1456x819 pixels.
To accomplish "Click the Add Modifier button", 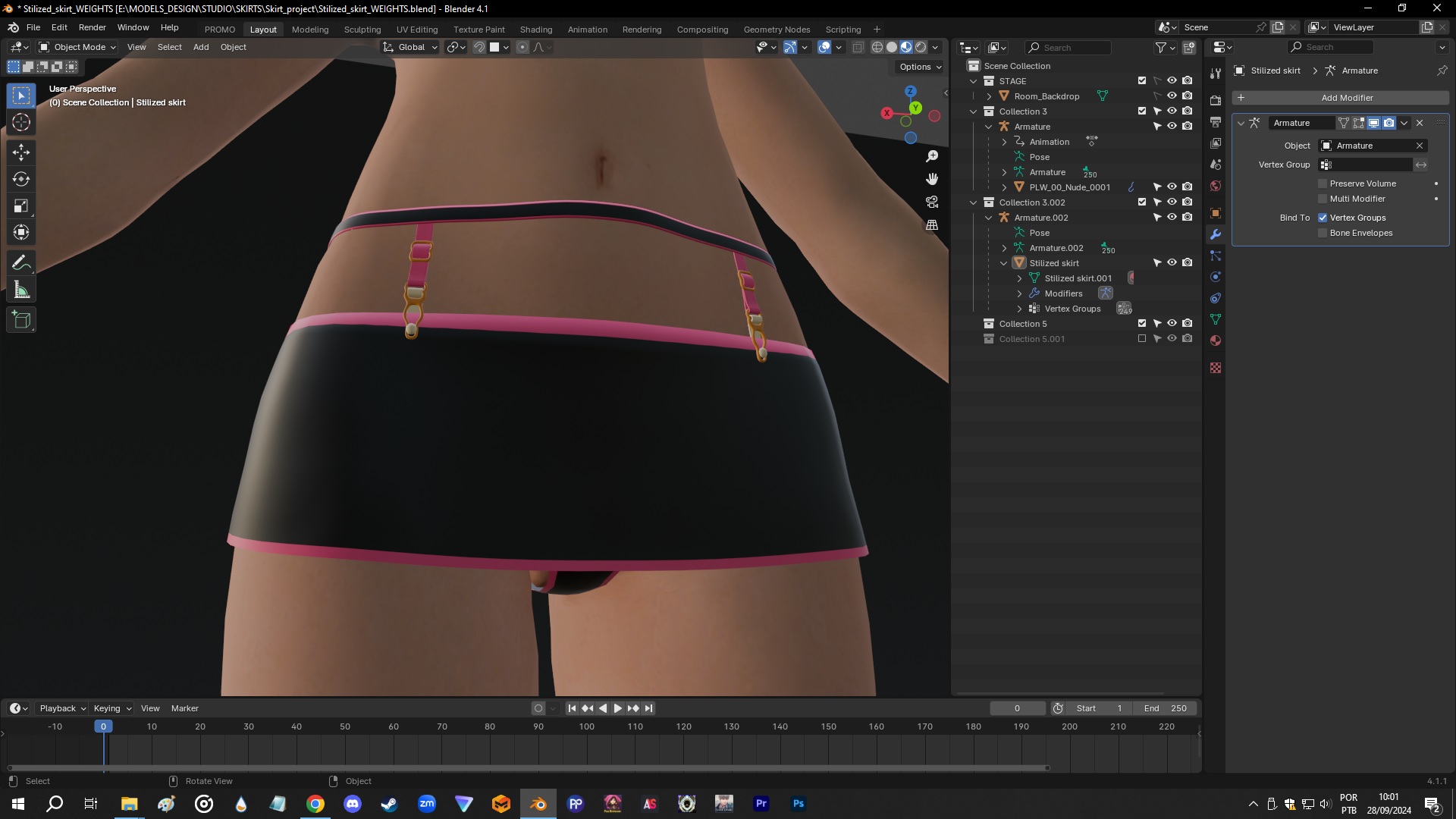I will (x=1347, y=98).
